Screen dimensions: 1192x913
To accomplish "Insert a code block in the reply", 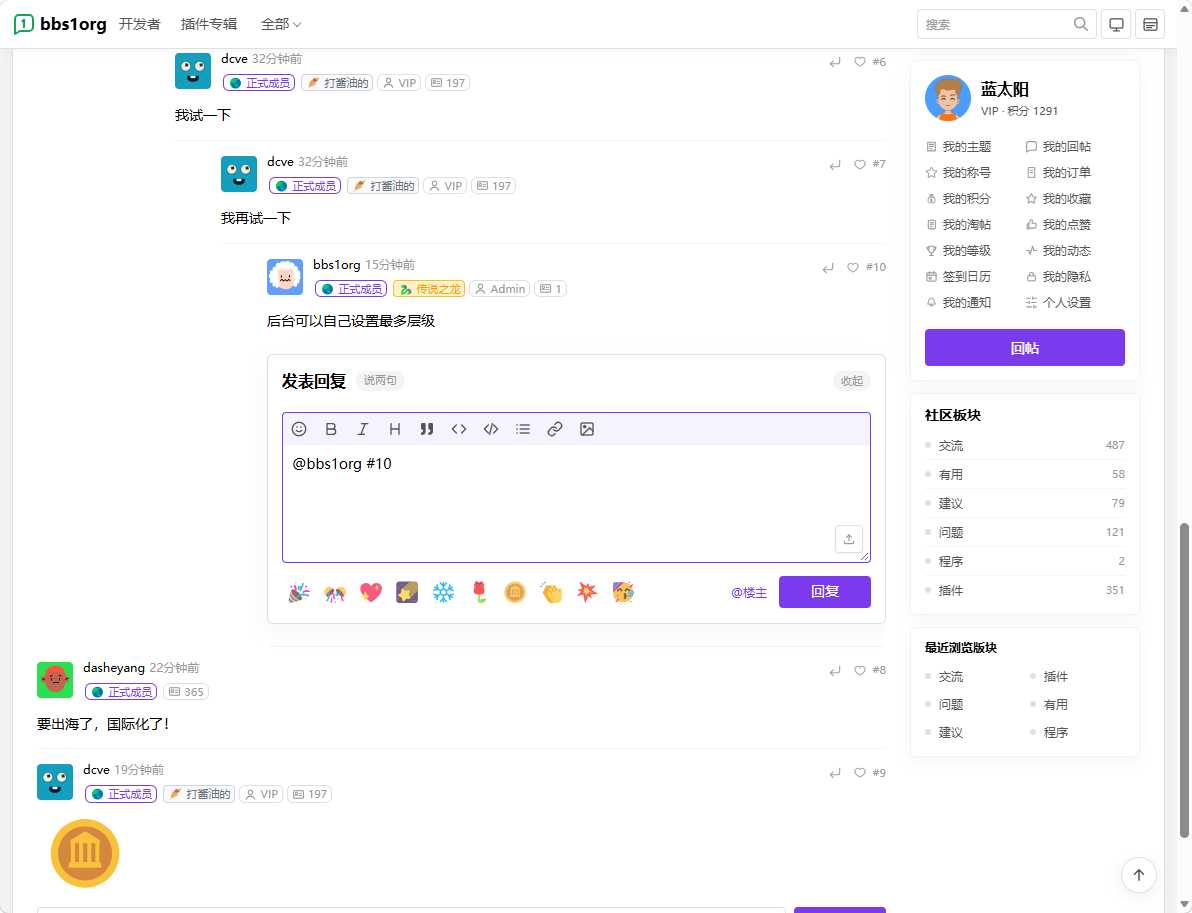I will click(x=491, y=430).
